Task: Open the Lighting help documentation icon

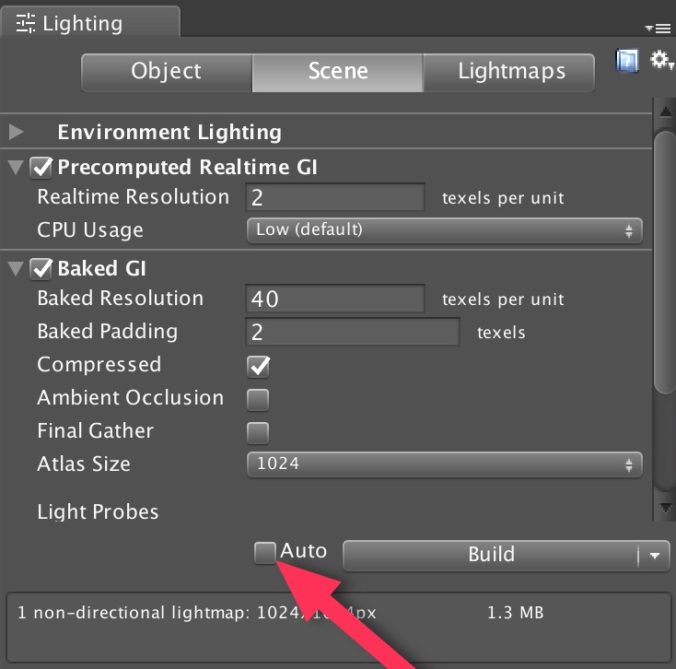Action: tap(627, 61)
